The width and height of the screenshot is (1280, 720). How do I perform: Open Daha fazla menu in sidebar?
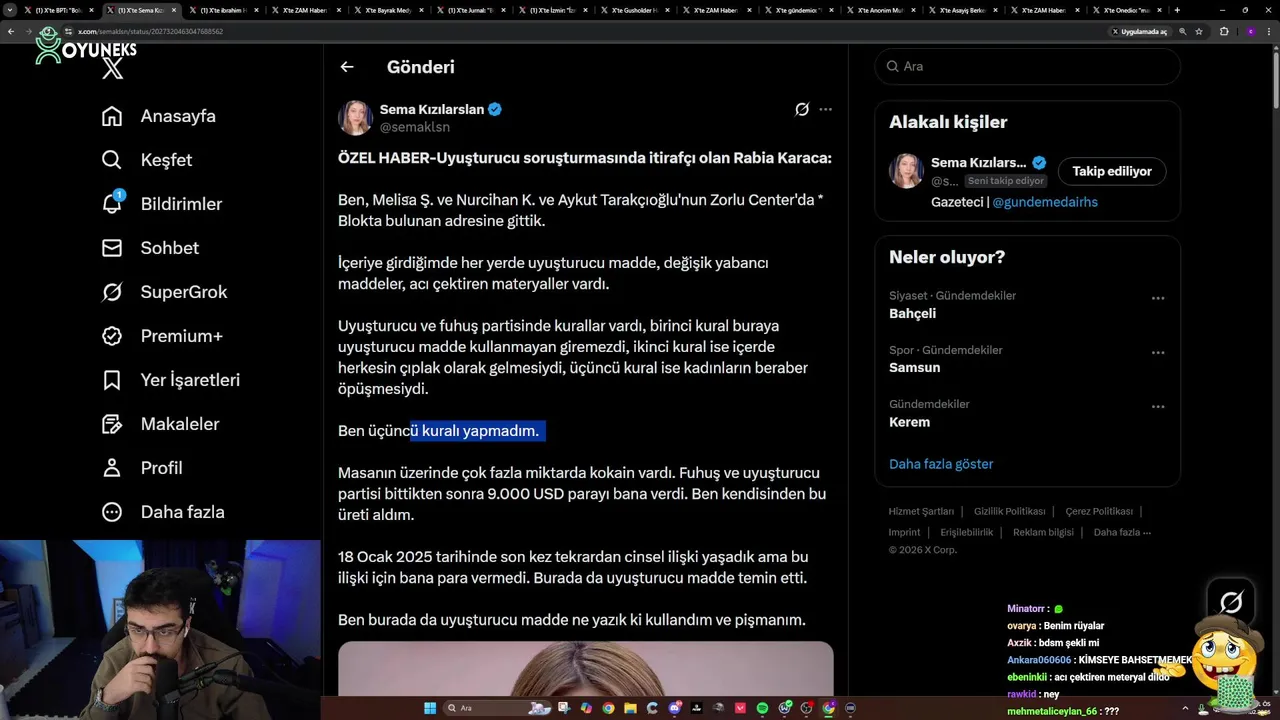(163, 512)
